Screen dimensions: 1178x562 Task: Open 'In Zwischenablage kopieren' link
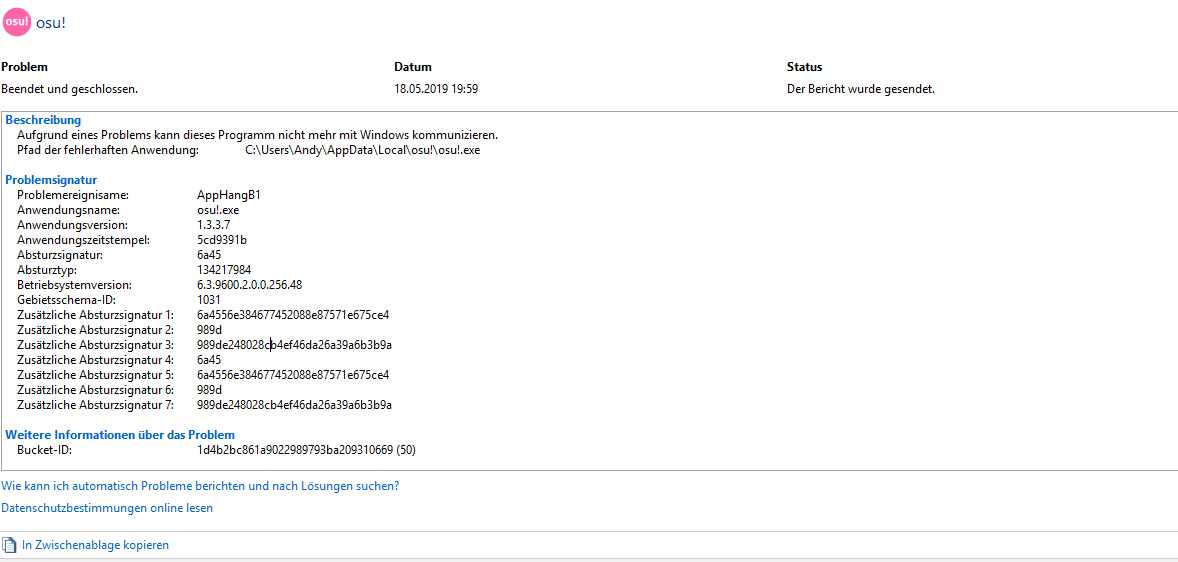click(95, 545)
